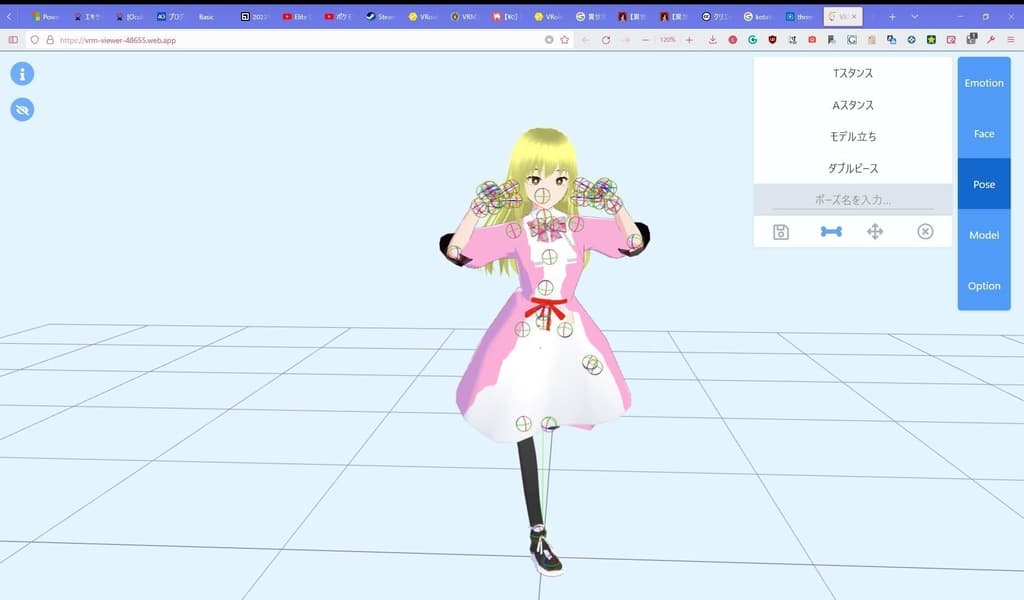Open the red shield ad-blocker extension
This screenshot has width=1024, height=600.
773,40
